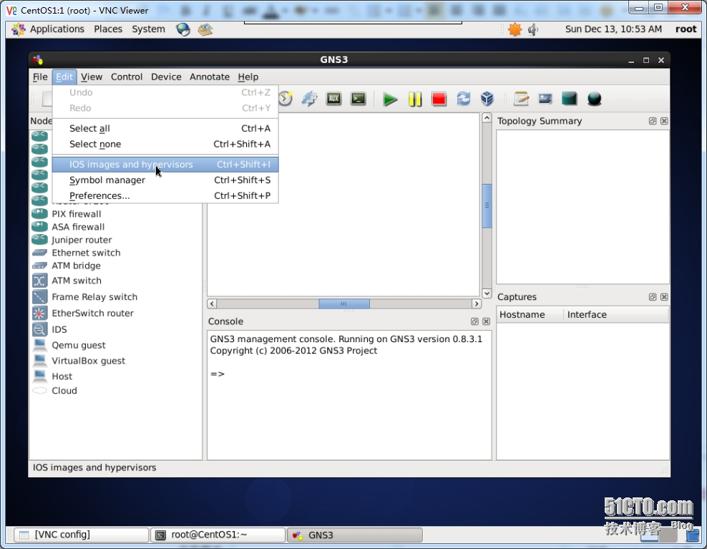Click the volume speaker icon in system tray
Screen dimensions: 707x549
[x=533, y=29]
